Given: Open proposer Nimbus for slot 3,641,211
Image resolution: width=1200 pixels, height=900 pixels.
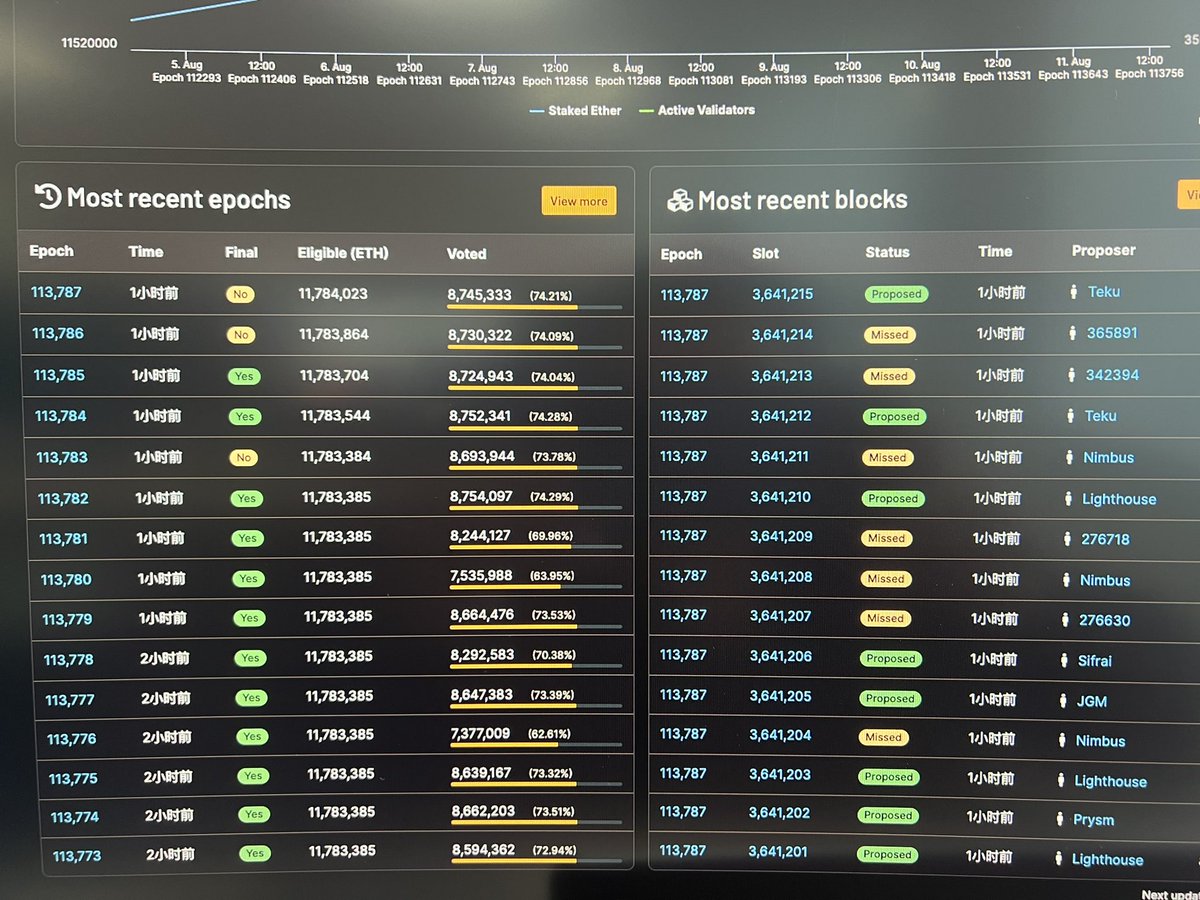Looking at the screenshot, I should (x=1108, y=458).
